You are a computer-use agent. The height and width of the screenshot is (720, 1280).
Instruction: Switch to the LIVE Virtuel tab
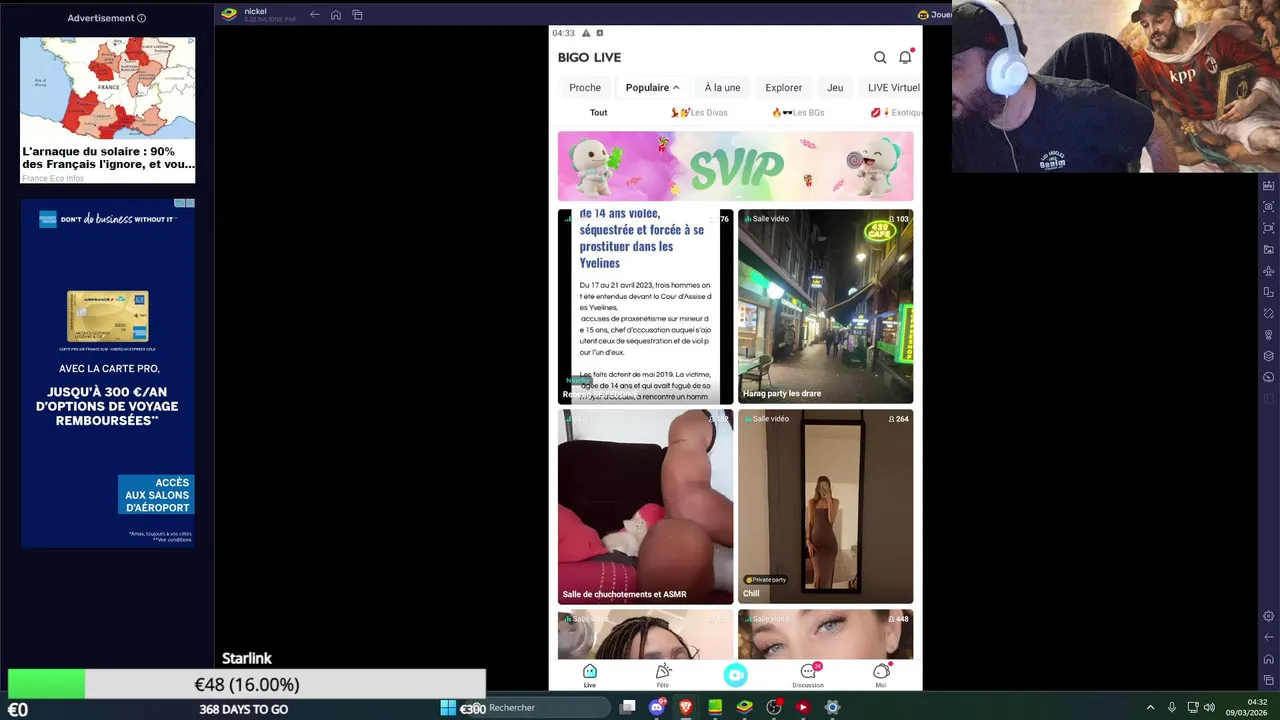tap(892, 87)
